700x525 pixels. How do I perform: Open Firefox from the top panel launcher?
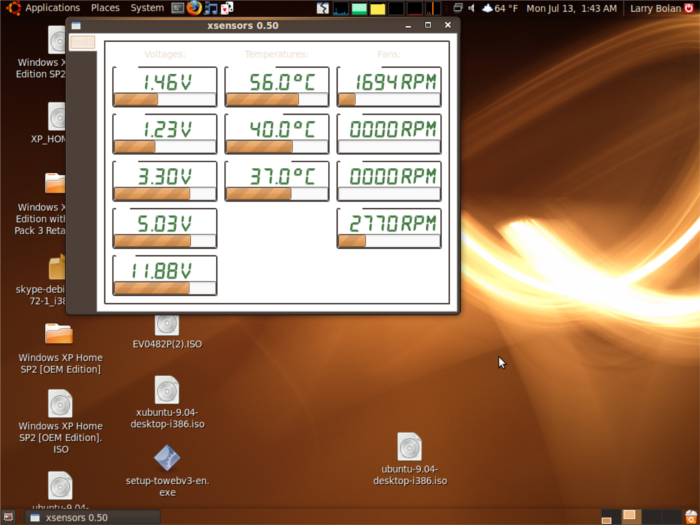pos(193,8)
